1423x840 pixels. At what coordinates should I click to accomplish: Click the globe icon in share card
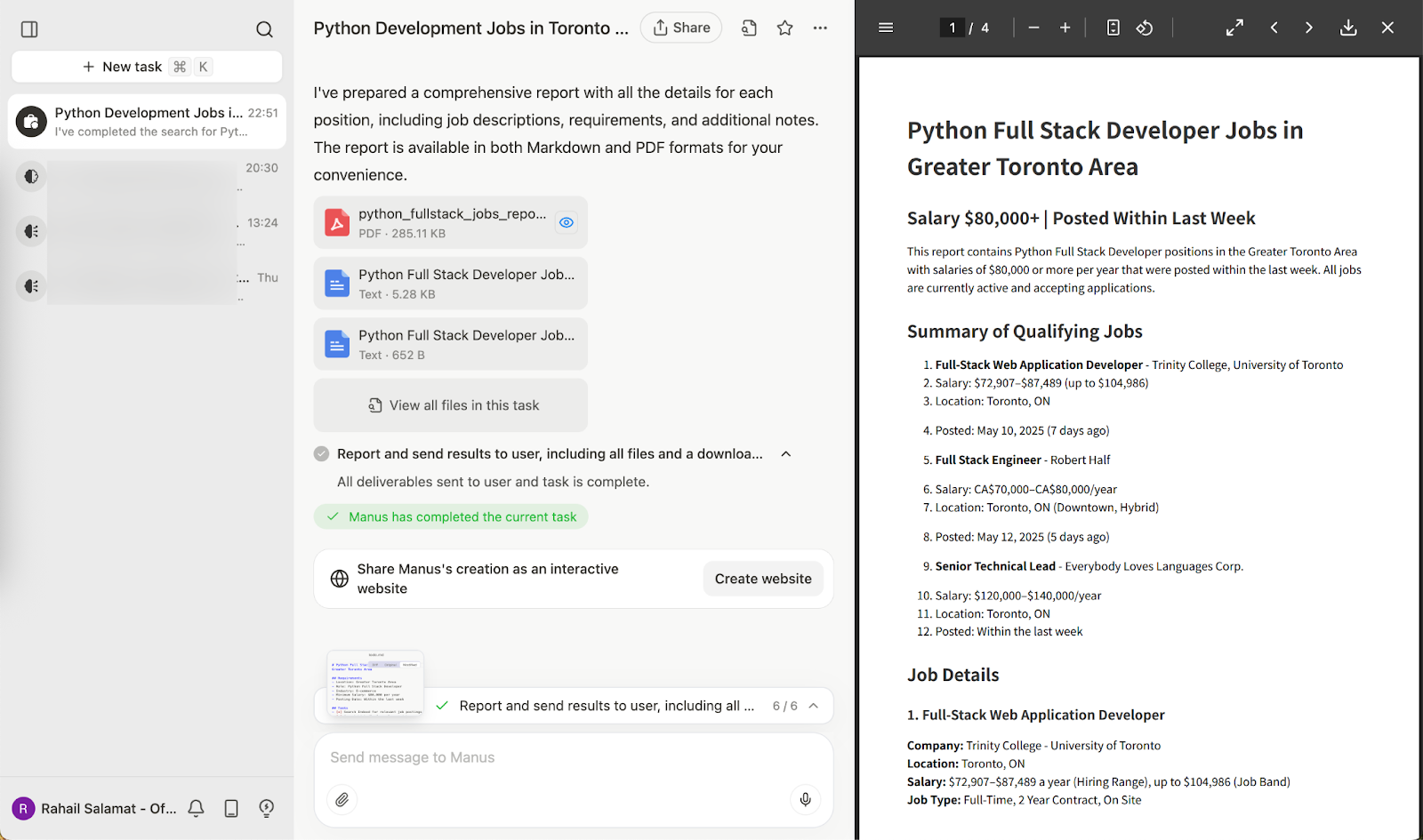[339, 579]
